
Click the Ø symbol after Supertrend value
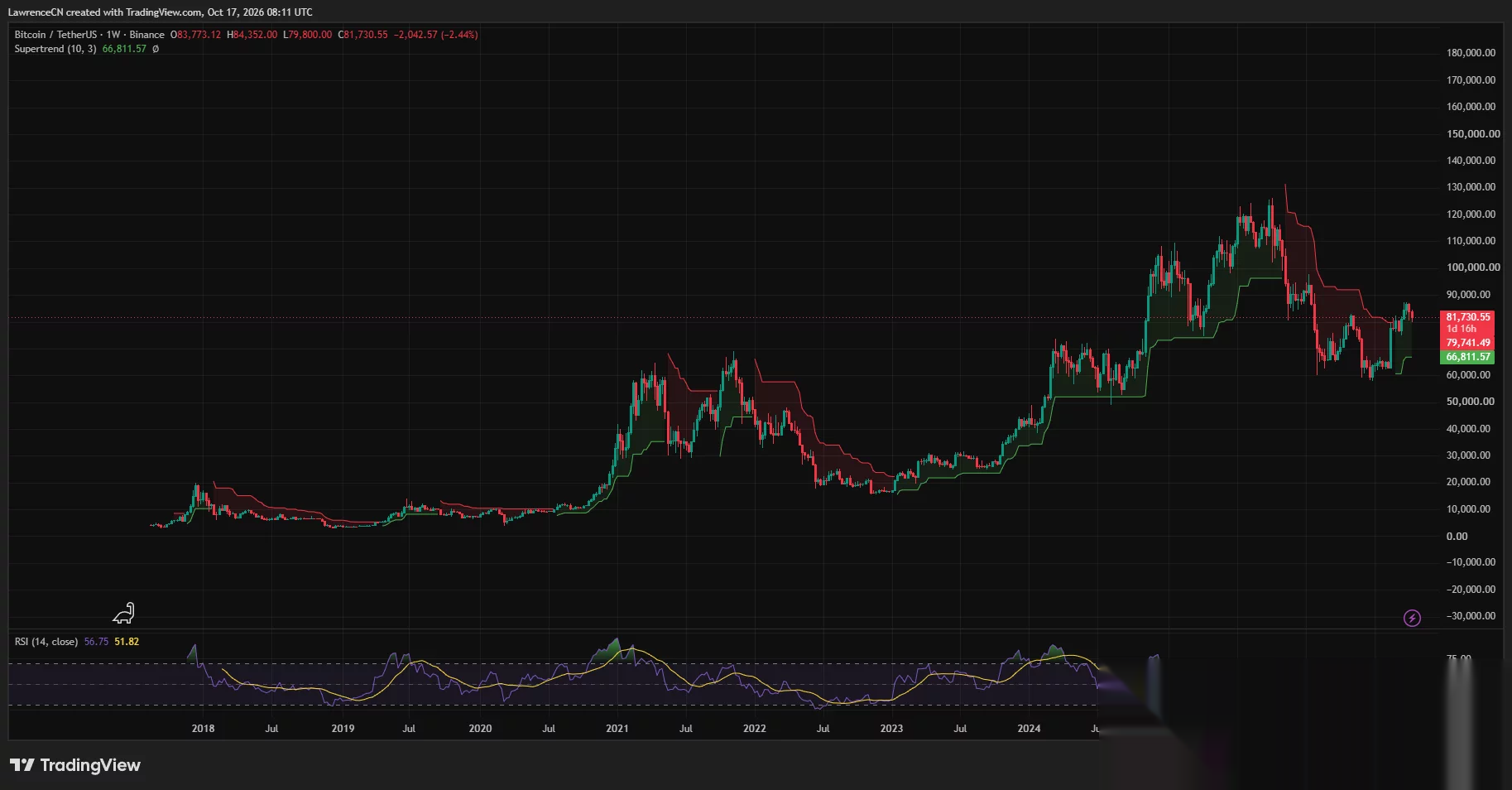156,49
